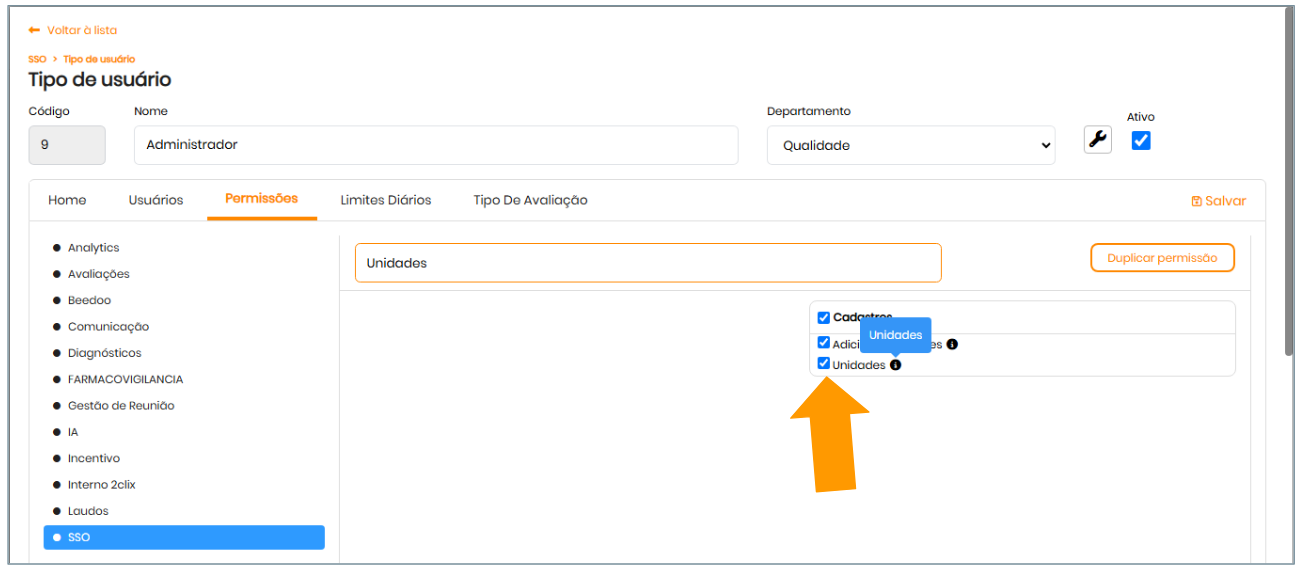1298x577 pixels.
Task: Select Analytics in the module list
Action: coord(93,248)
